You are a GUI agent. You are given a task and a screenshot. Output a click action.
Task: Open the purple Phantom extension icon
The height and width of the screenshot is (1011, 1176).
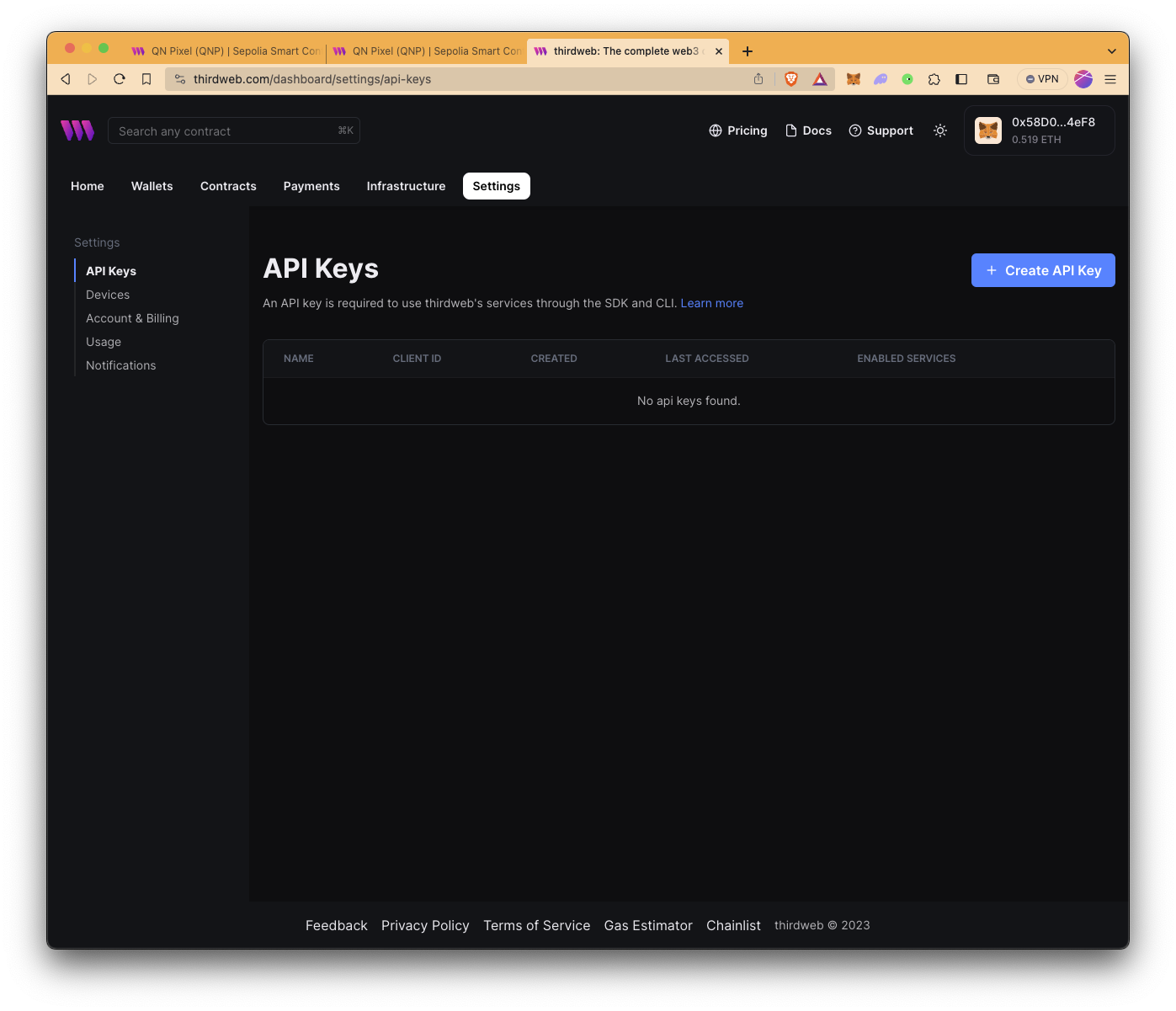[x=881, y=79]
